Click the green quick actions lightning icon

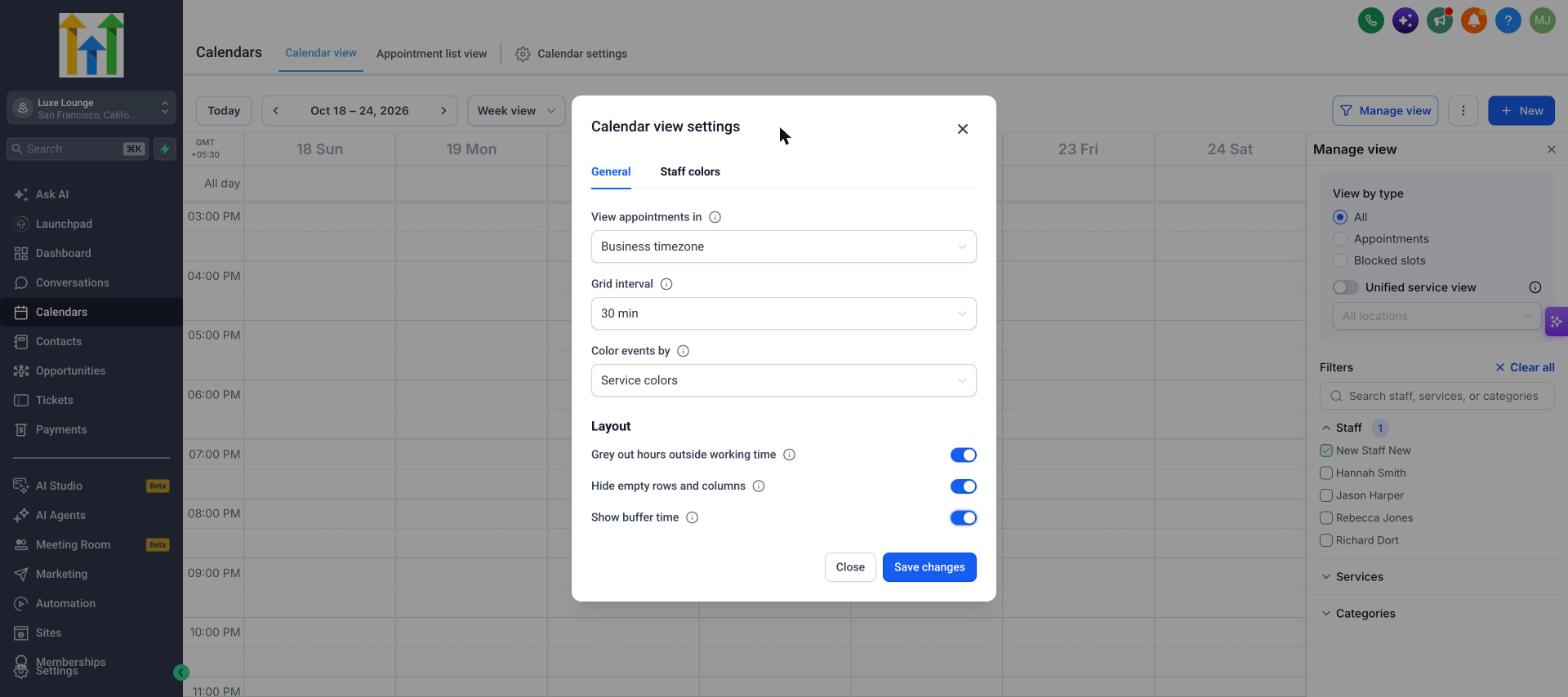[x=165, y=149]
